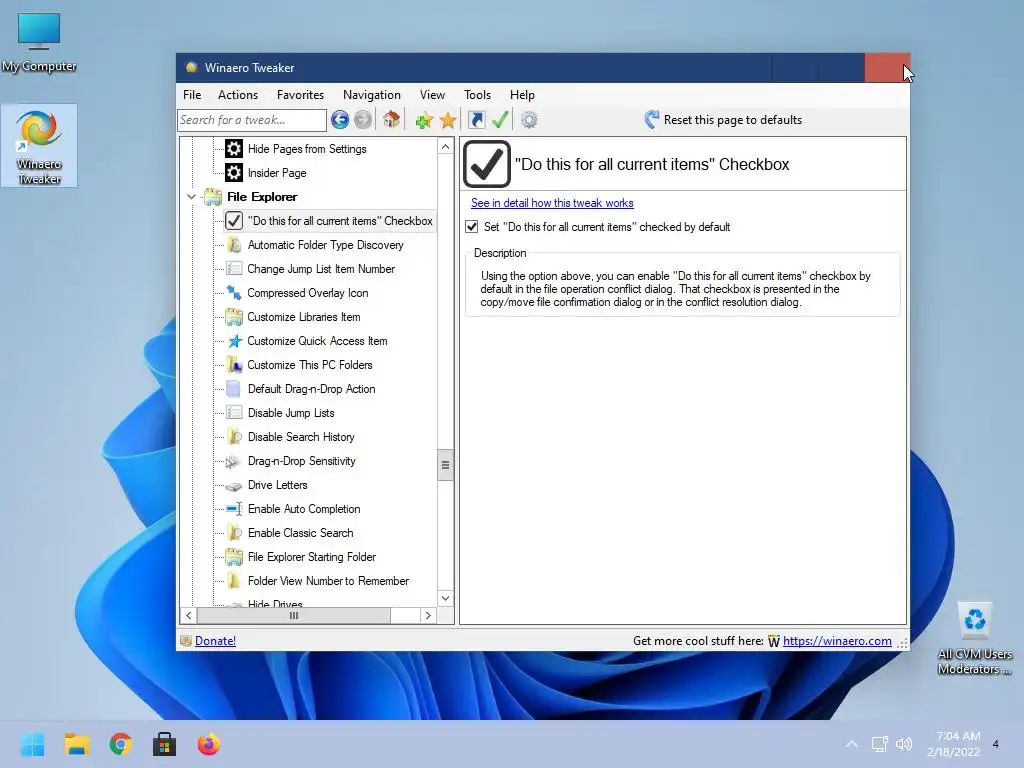Viewport: 1024px width, 768px height.
Task: Open the View menu
Action: point(432,95)
